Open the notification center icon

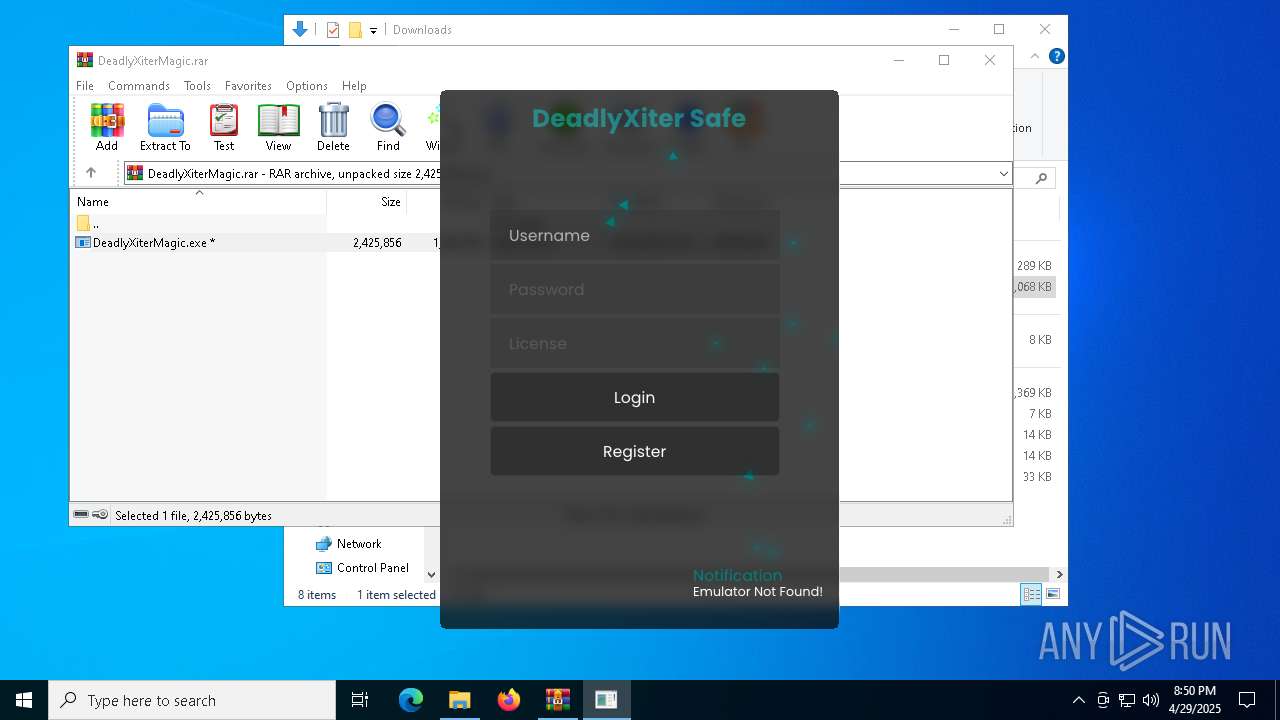pos(1247,700)
